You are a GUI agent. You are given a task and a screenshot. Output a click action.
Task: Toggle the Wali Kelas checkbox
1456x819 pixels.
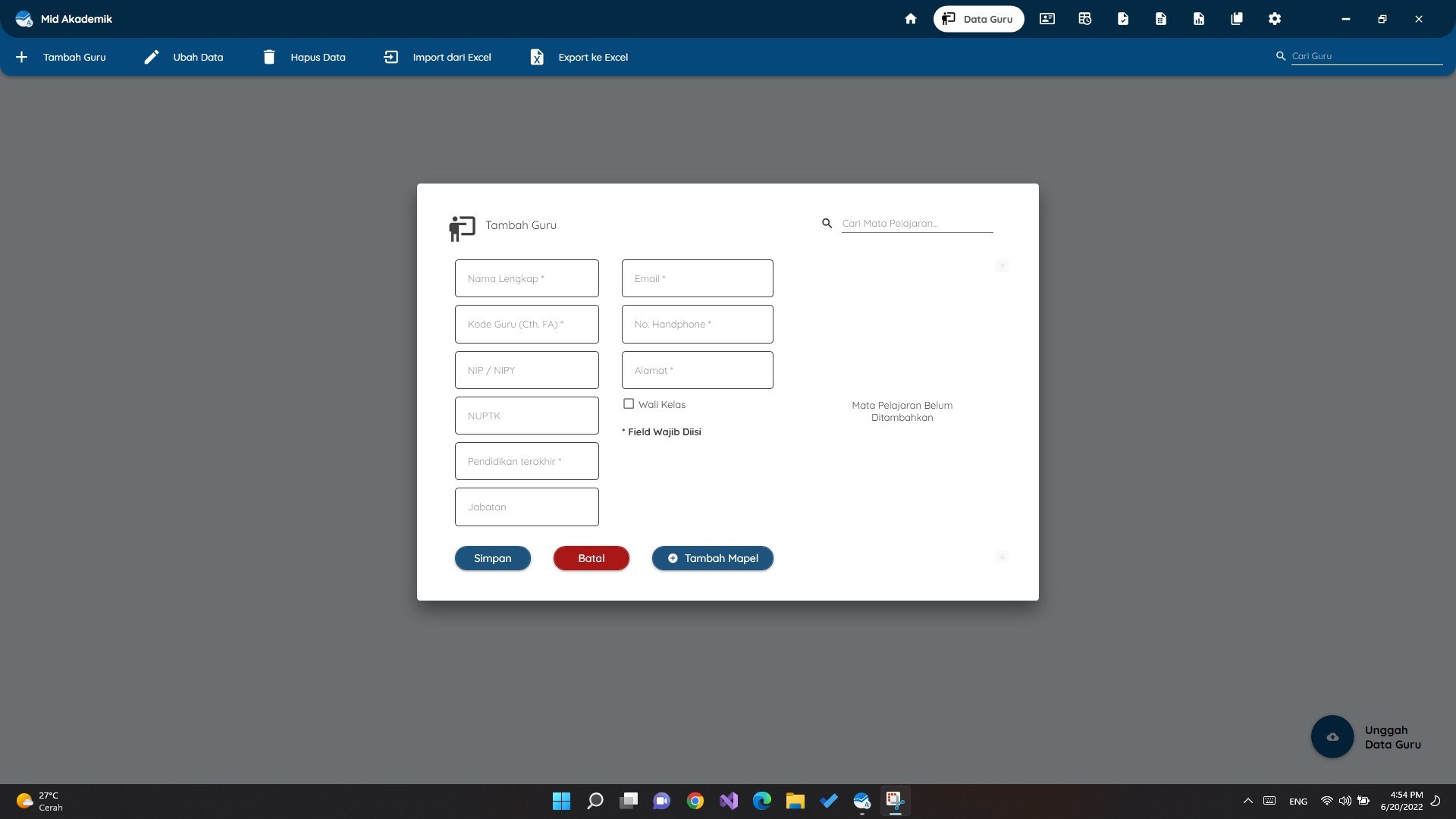click(629, 404)
